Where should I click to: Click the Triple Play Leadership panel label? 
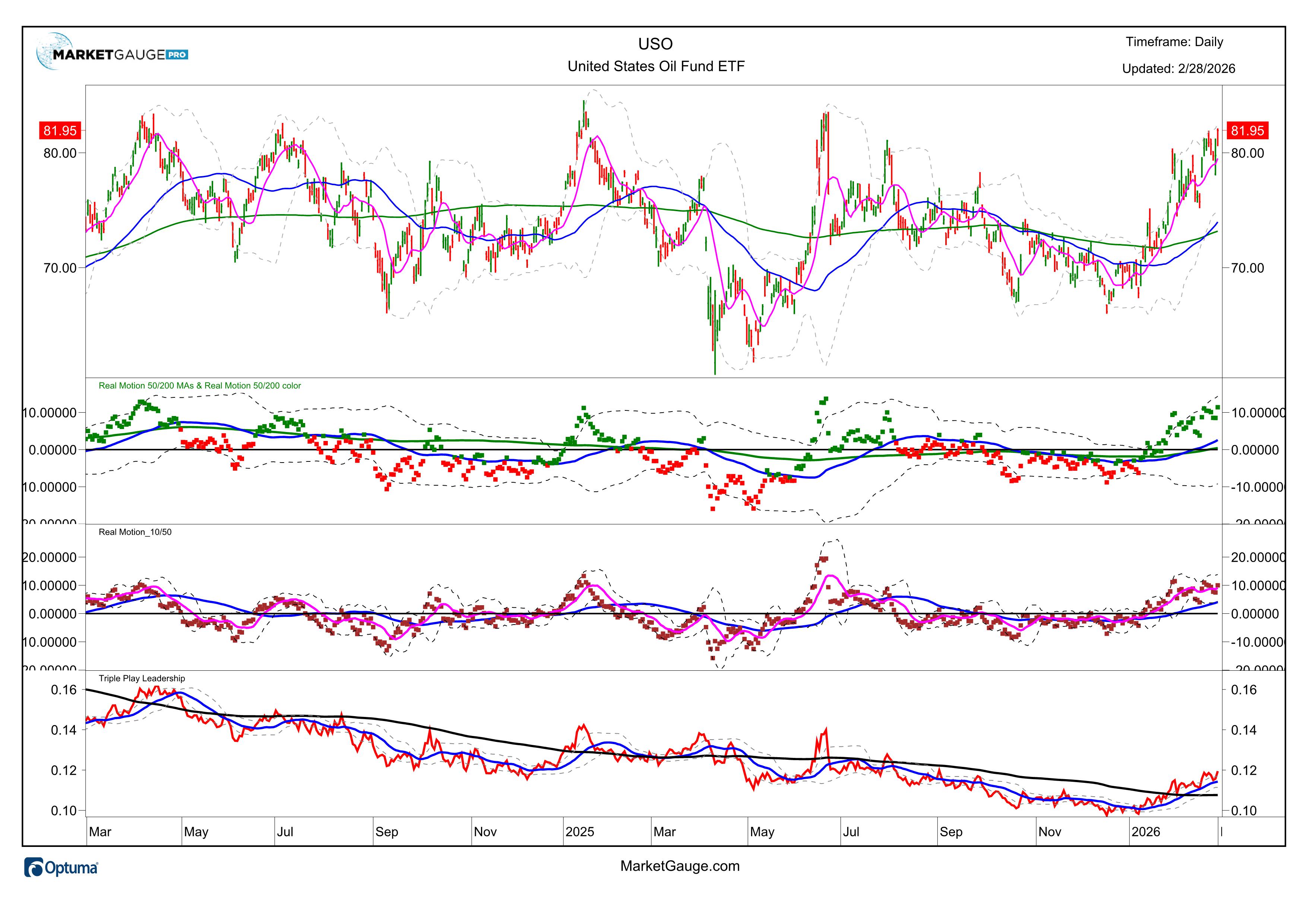[x=142, y=678]
